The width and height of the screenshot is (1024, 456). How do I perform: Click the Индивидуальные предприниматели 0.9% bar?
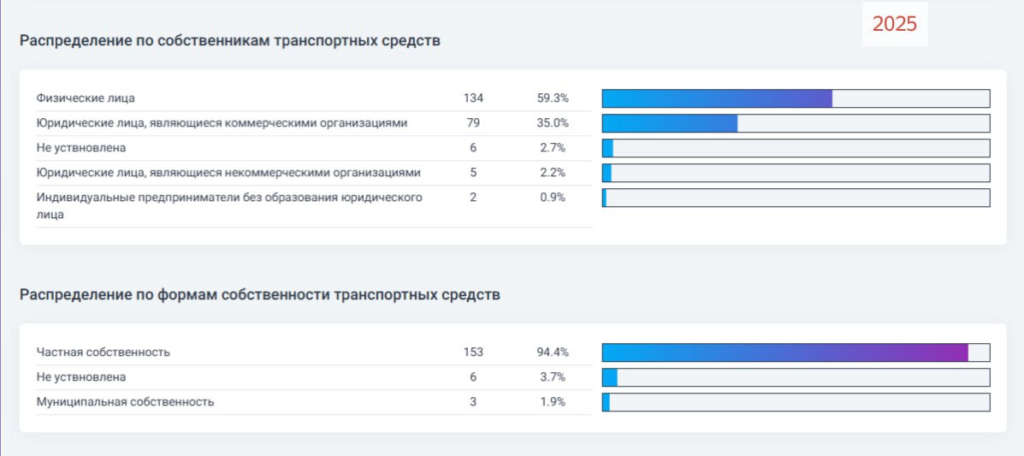(x=795, y=198)
